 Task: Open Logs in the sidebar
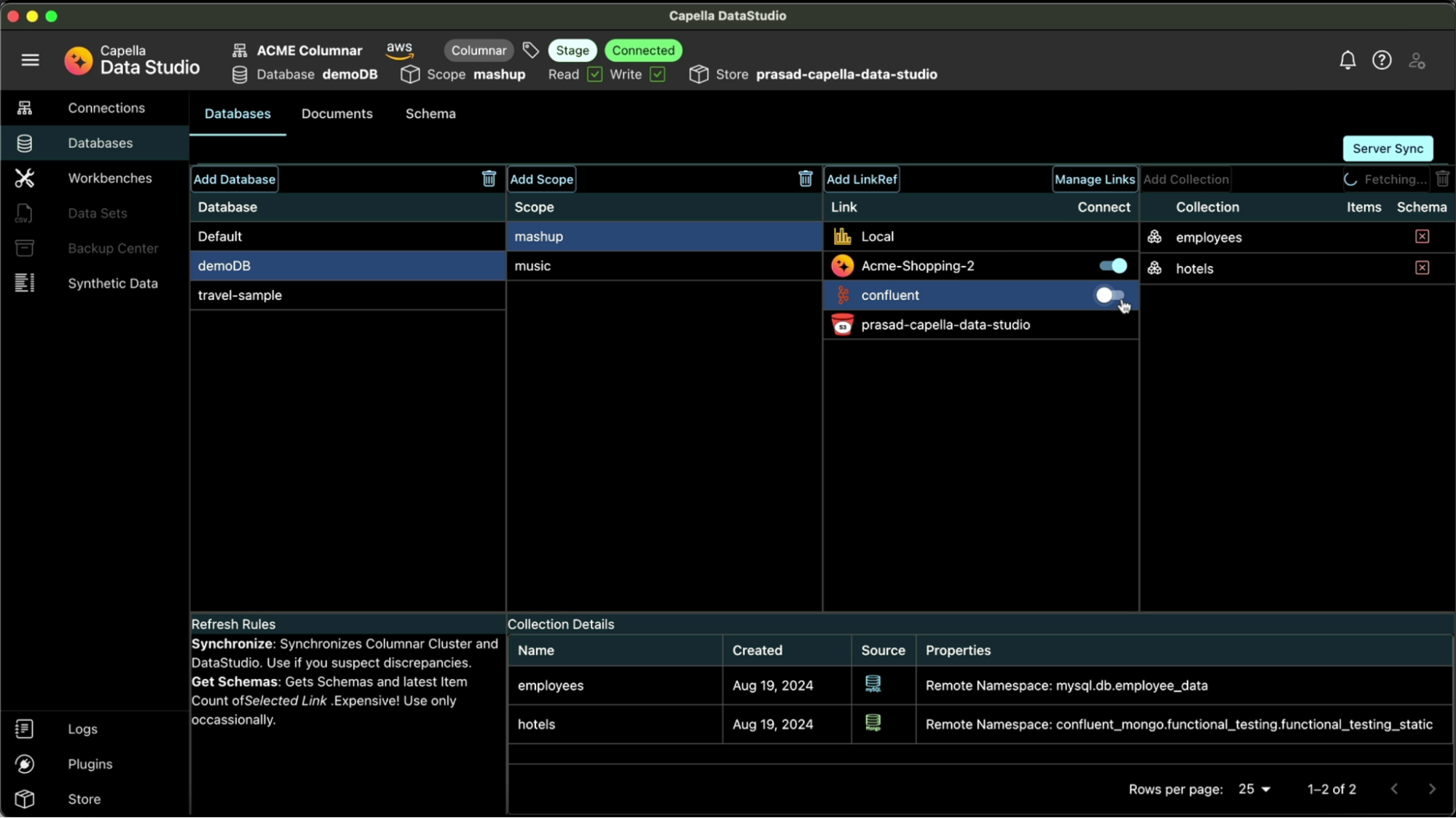pyautogui.click(x=95, y=729)
